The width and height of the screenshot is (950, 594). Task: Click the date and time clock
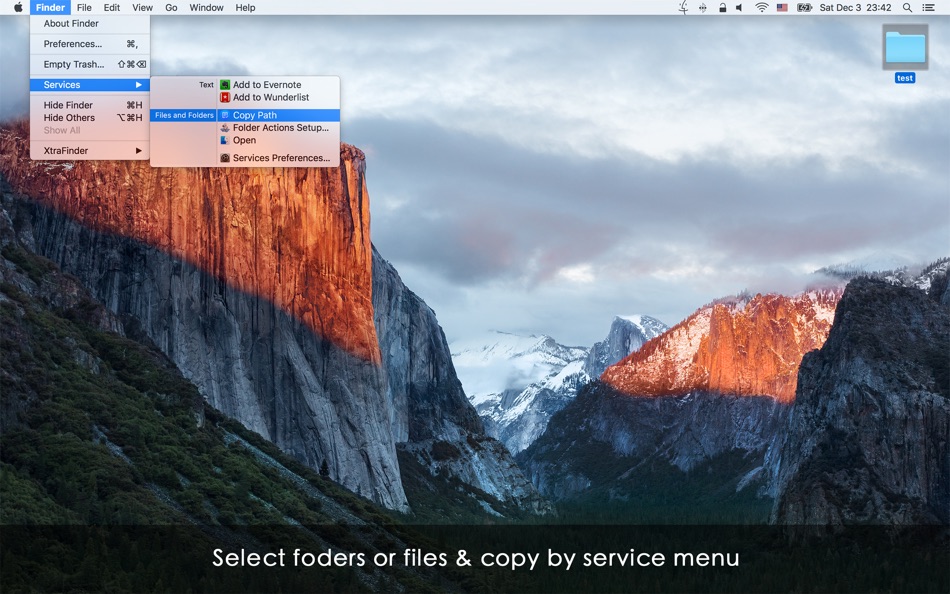point(855,7)
